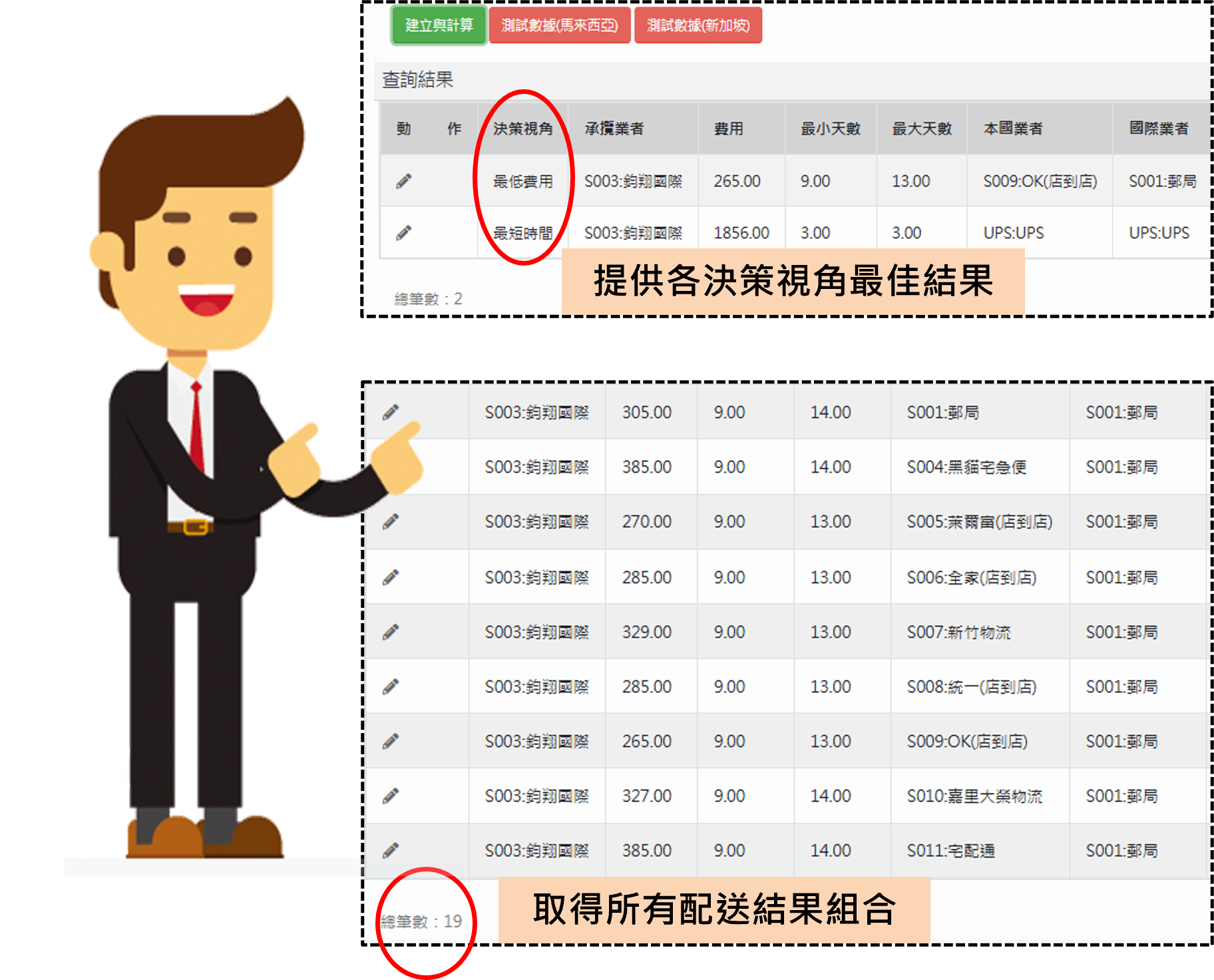1214x980 pixels.
Task: Select the 本國業者 column header
Action: coord(1012,128)
